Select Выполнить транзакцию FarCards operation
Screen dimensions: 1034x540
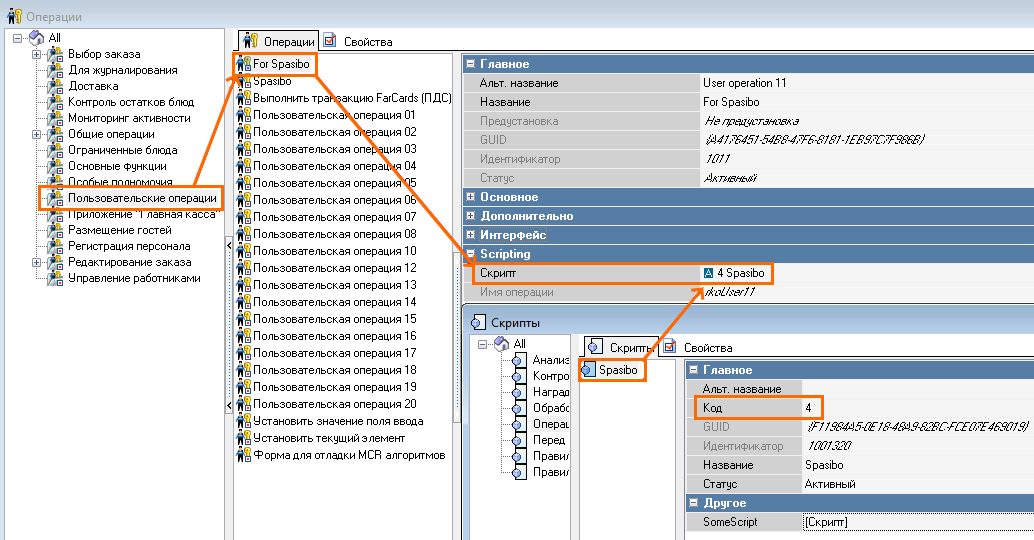point(352,98)
